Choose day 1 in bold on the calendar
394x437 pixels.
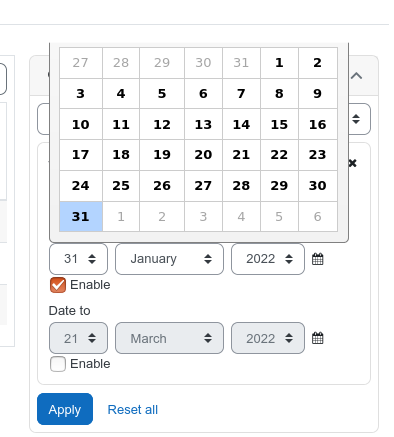pos(279,63)
